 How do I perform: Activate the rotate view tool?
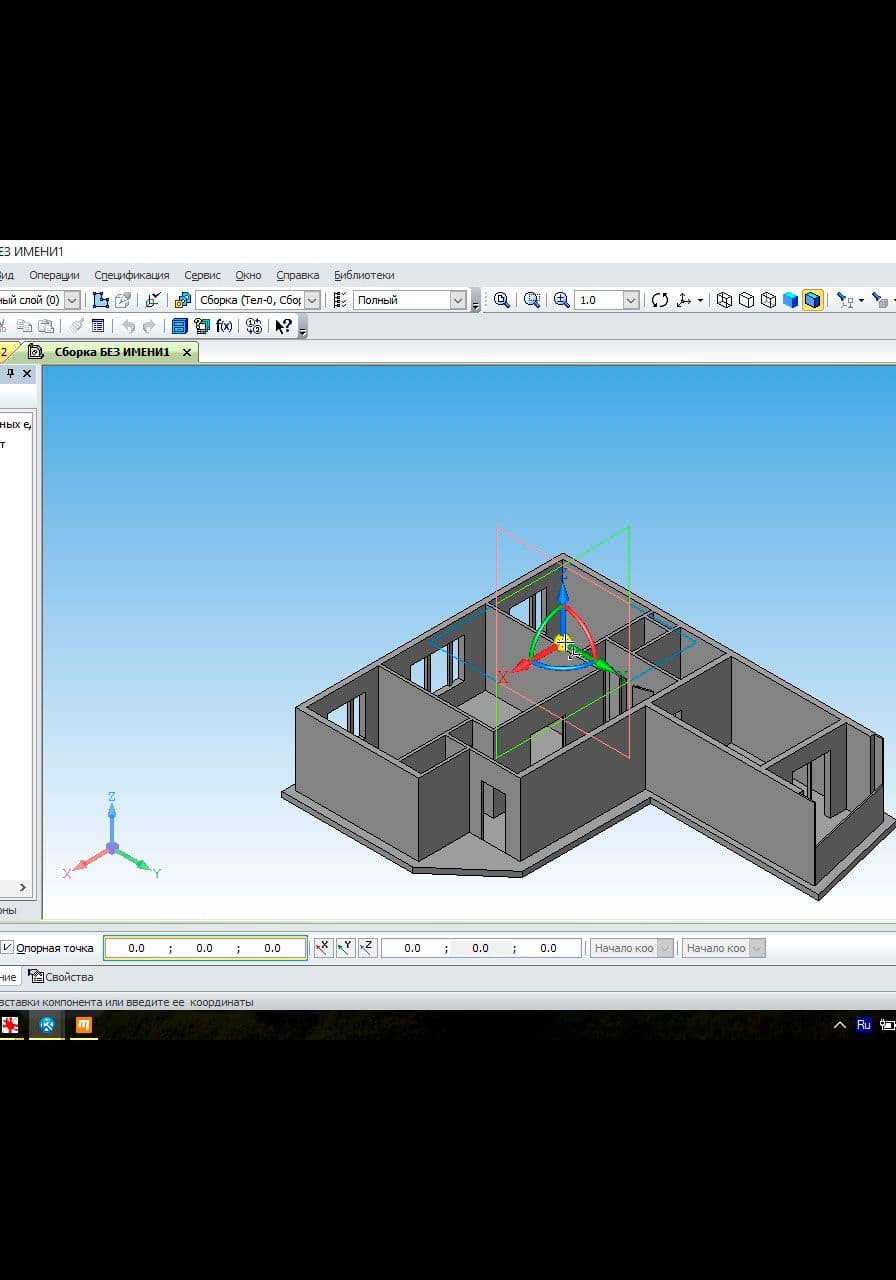[660, 300]
